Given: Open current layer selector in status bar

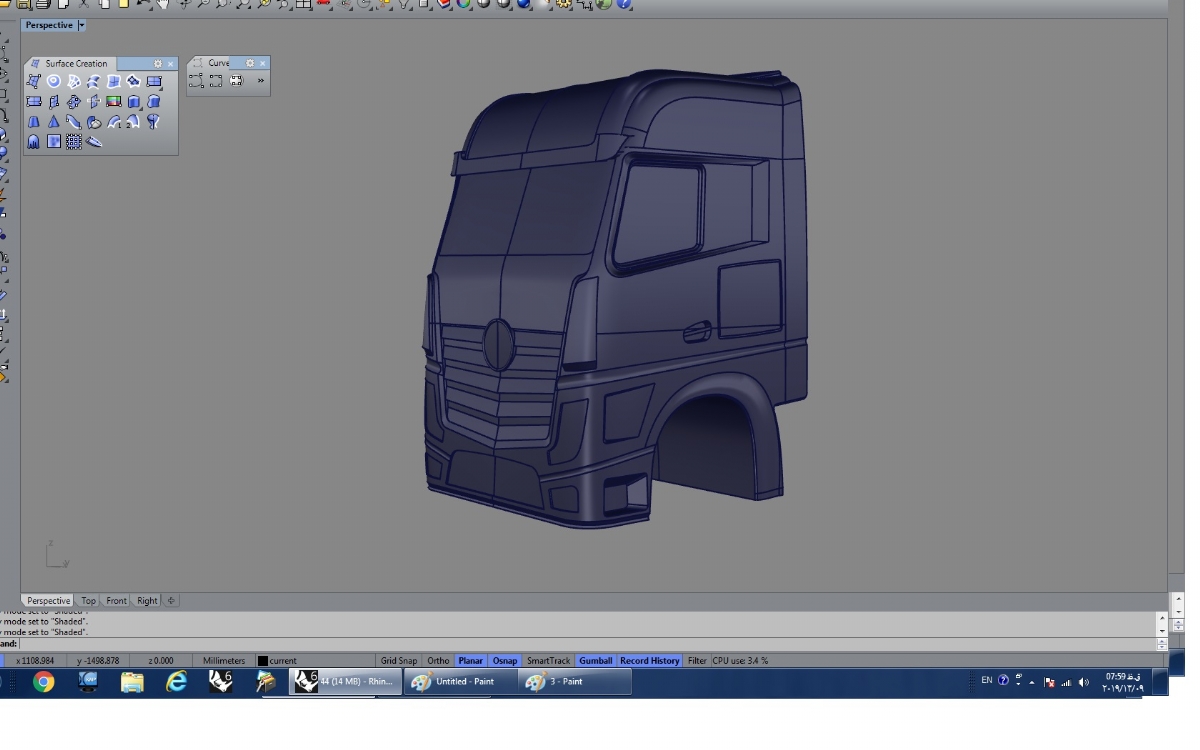Looking at the screenshot, I should [314, 661].
